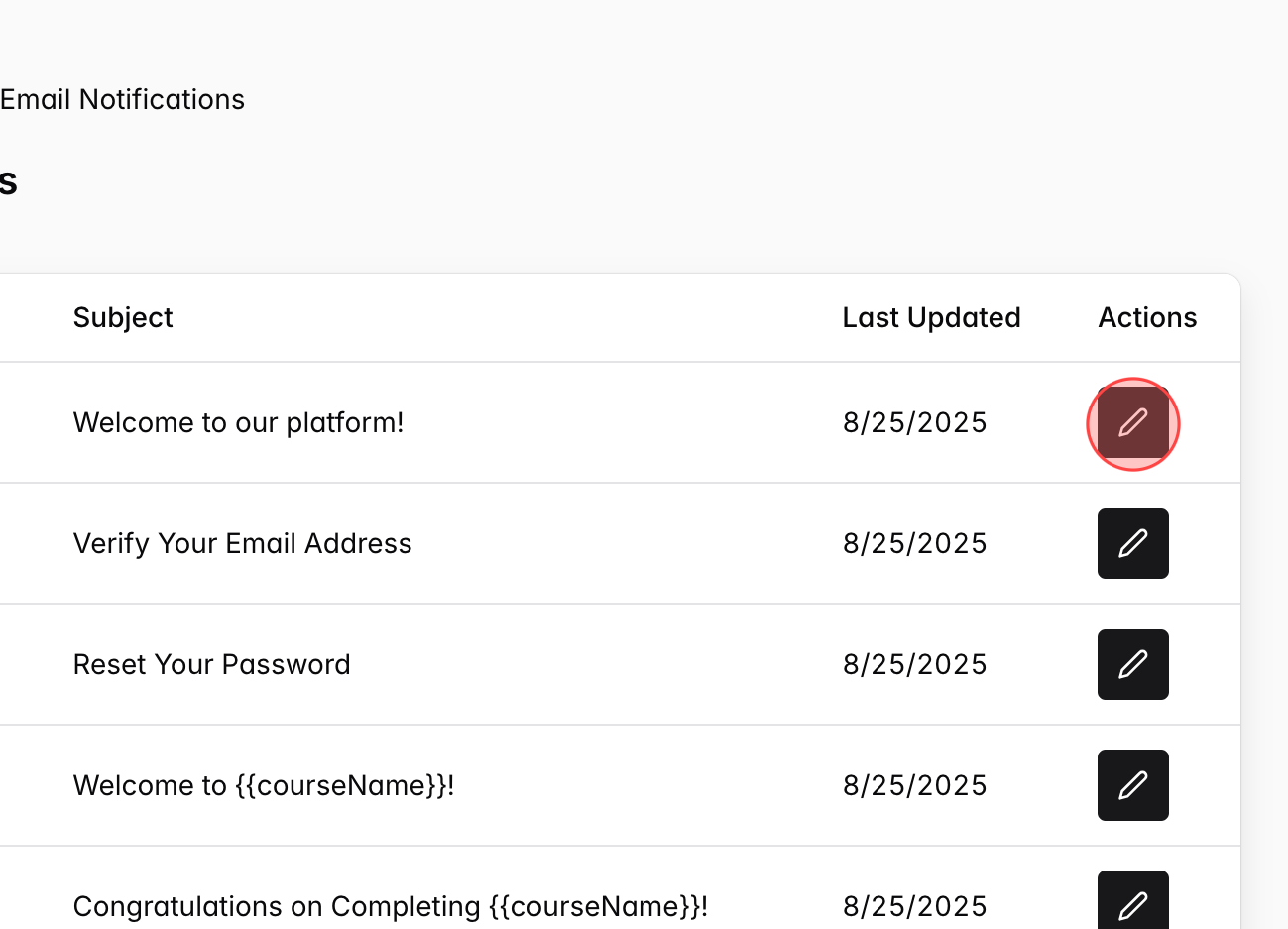This screenshot has width=1288, height=929.
Task: Go to Email Notifications breadcrumb
Action: tap(122, 100)
